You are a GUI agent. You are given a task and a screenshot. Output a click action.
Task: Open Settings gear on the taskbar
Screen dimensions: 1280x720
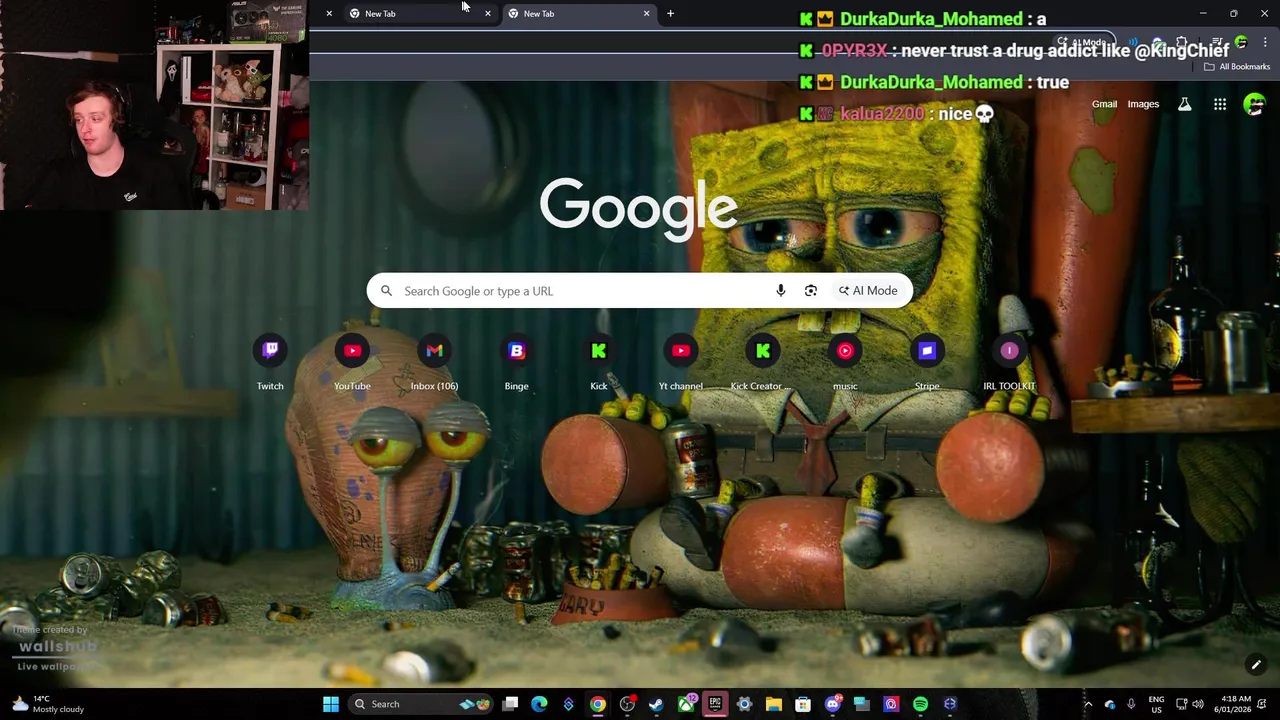tap(744, 704)
